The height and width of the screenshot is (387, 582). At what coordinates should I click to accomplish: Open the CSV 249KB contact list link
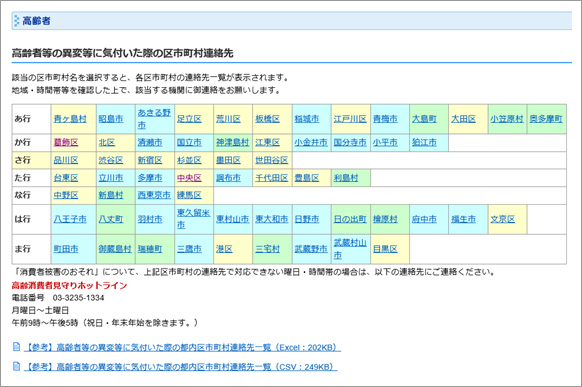181,367
